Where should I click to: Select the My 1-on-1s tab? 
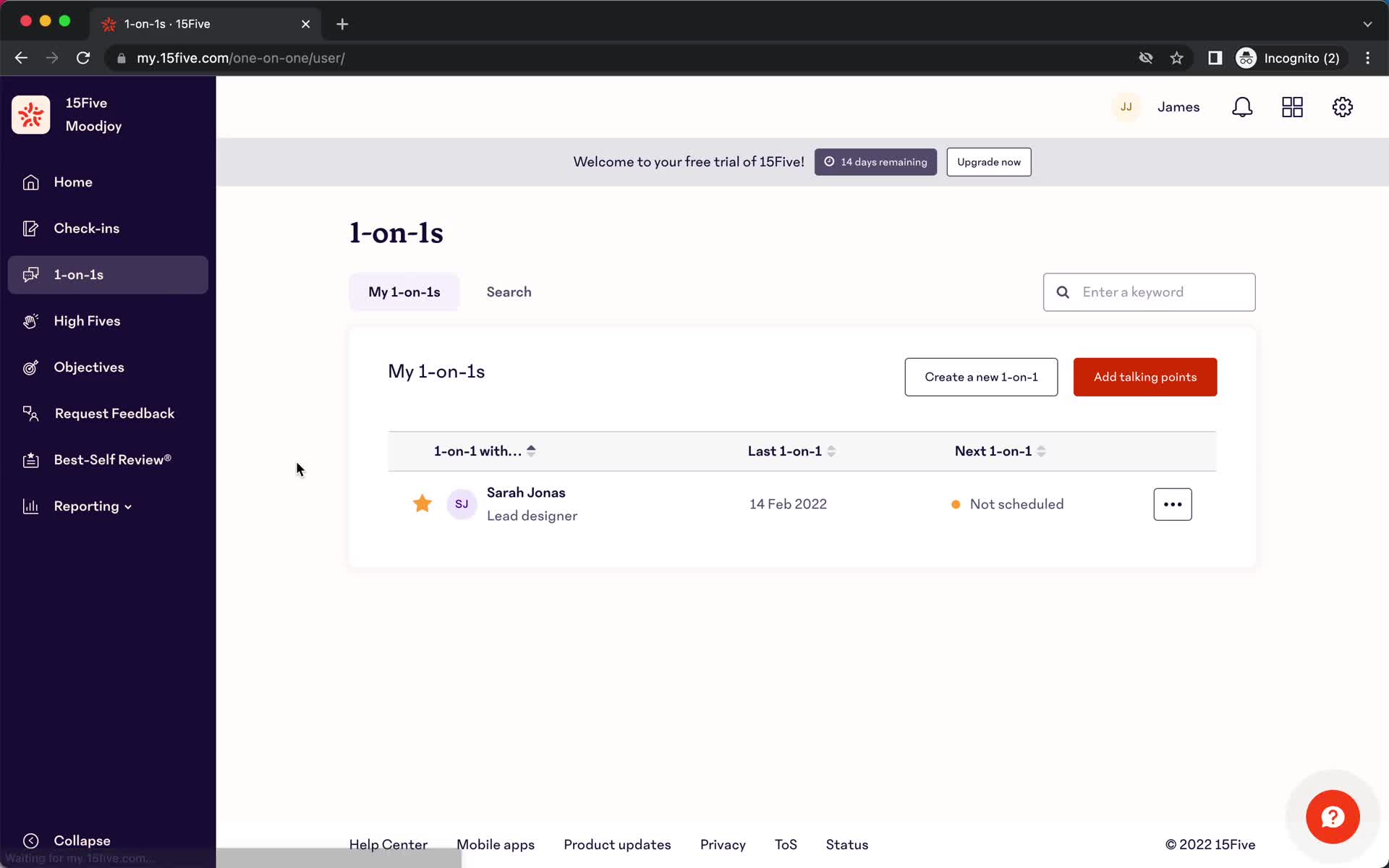[x=404, y=292]
